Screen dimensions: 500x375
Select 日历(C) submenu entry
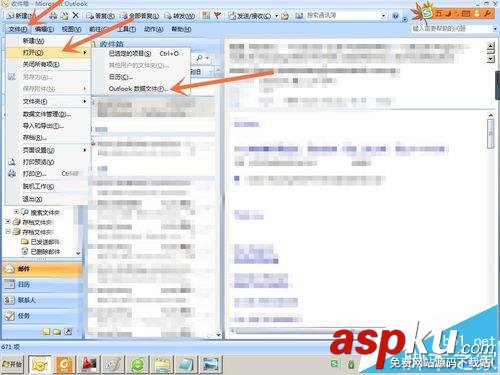coord(141,77)
